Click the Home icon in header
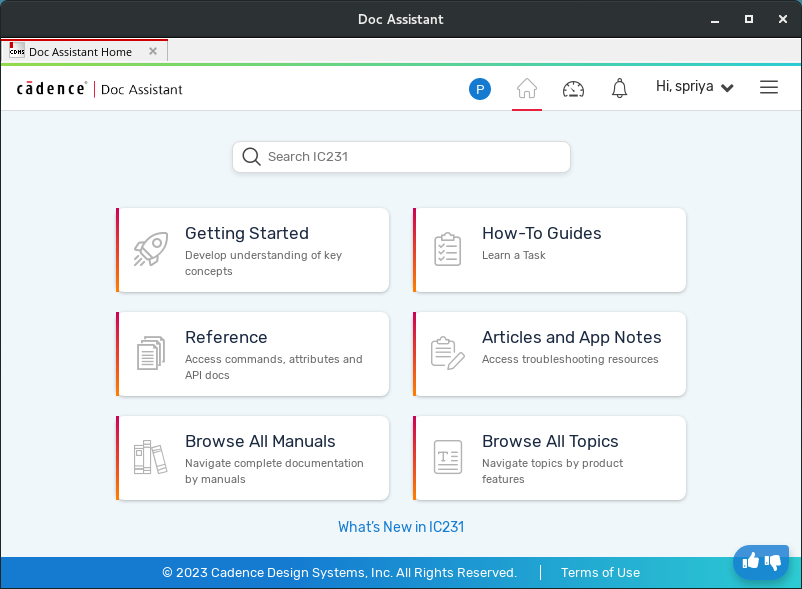 point(527,89)
